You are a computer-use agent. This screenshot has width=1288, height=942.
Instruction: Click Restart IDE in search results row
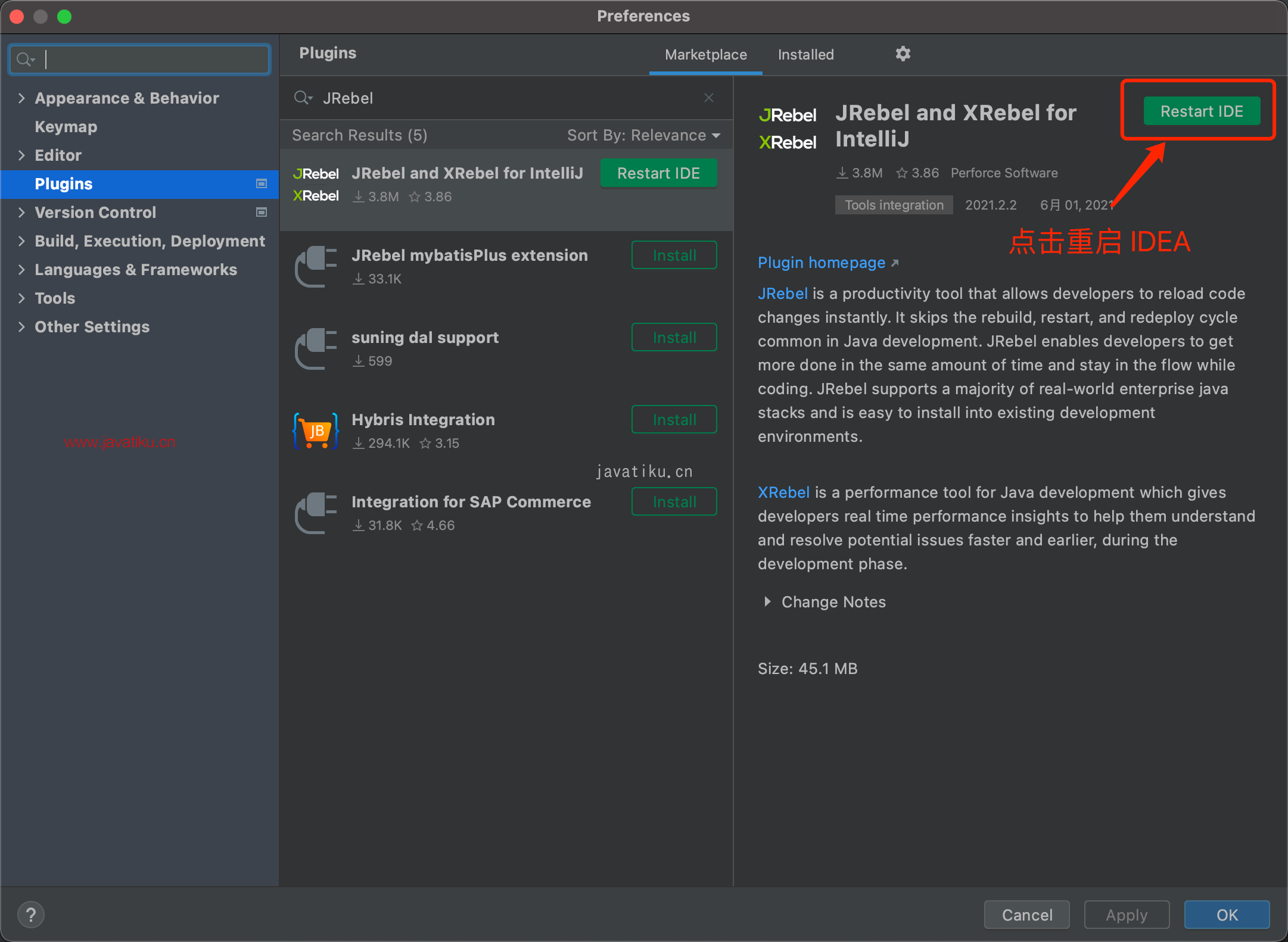pos(658,173)
